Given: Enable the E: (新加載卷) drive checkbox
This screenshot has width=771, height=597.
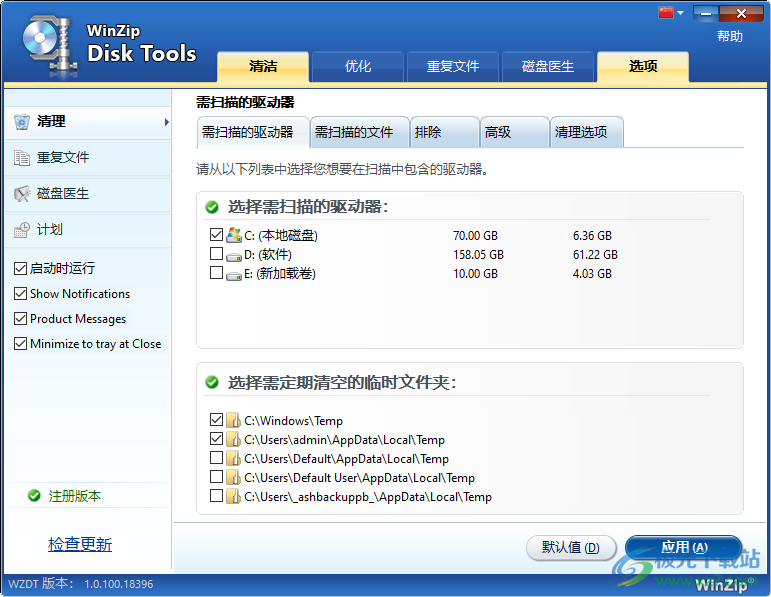Looking at the screenshot, I should 216,272.
